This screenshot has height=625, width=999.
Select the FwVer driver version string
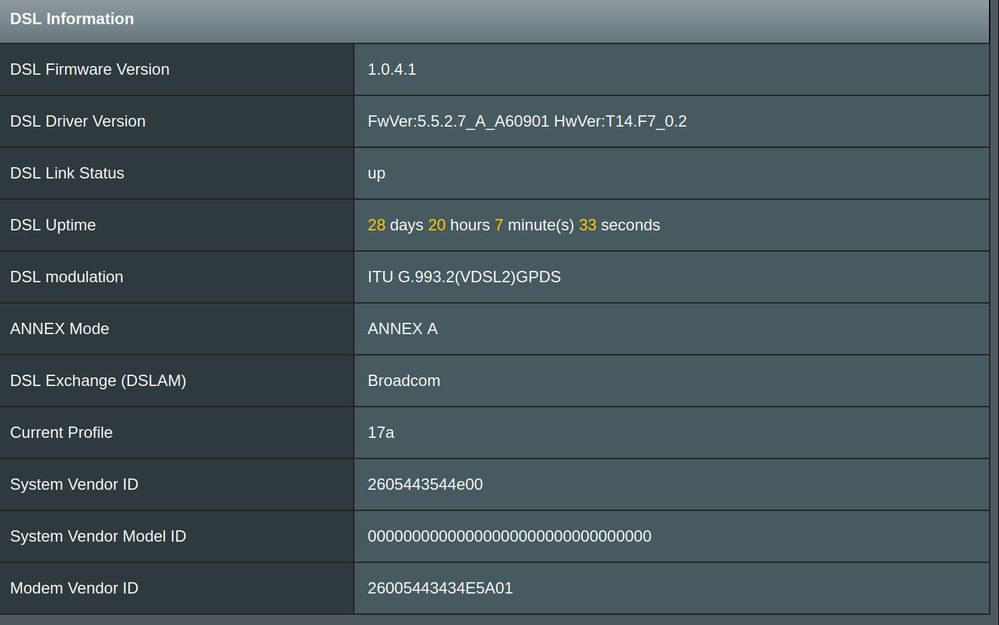pos(526,121)
